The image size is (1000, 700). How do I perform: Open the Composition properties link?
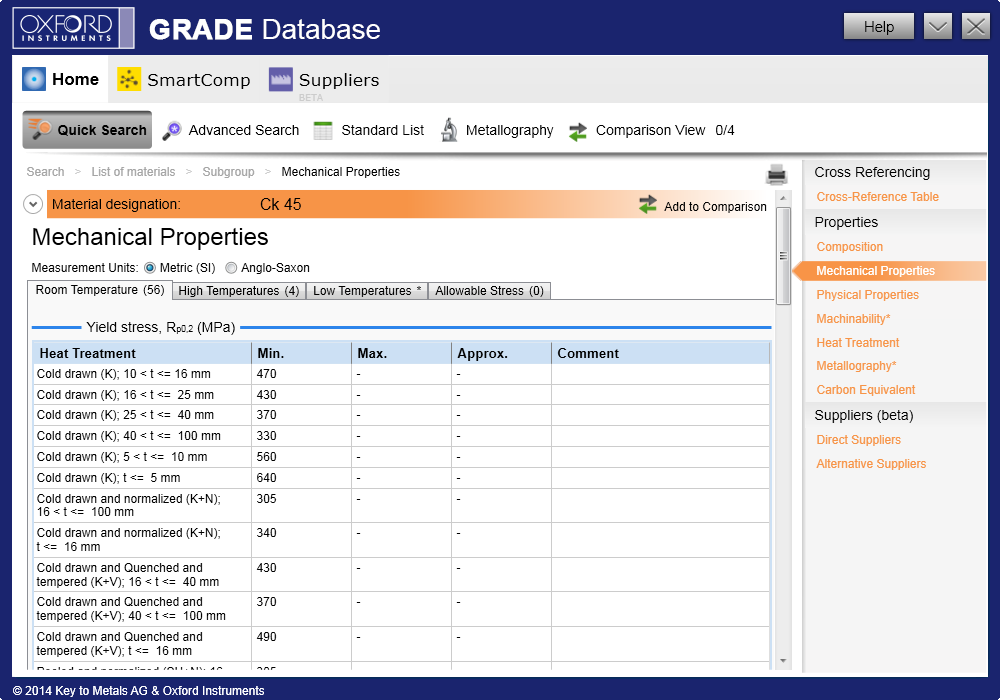849,247
